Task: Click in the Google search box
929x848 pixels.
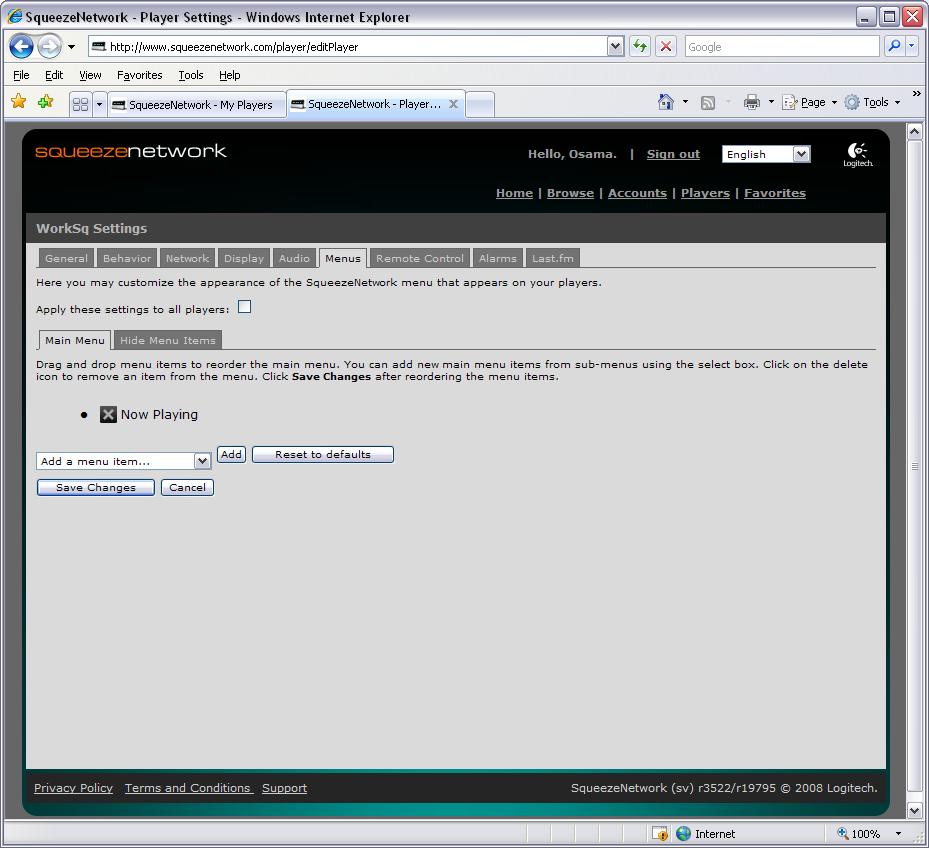Action: [x=780, y=47]
